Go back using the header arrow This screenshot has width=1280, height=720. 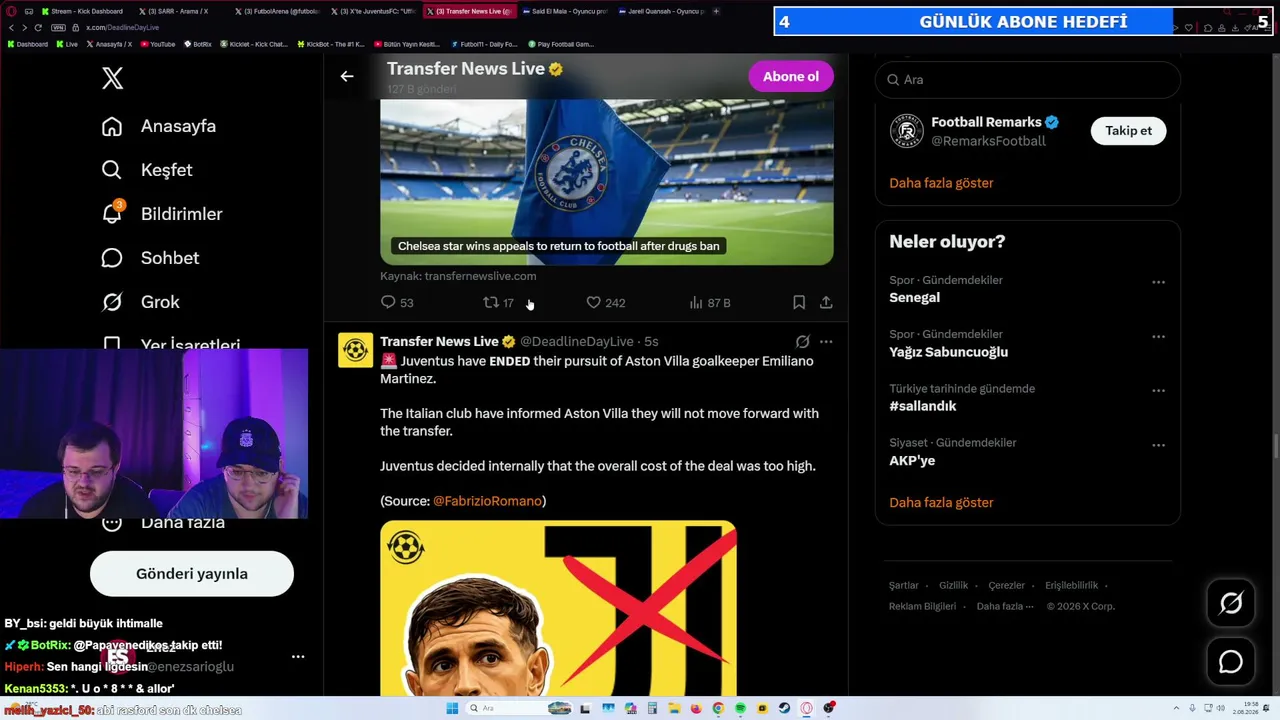[347, 76]
